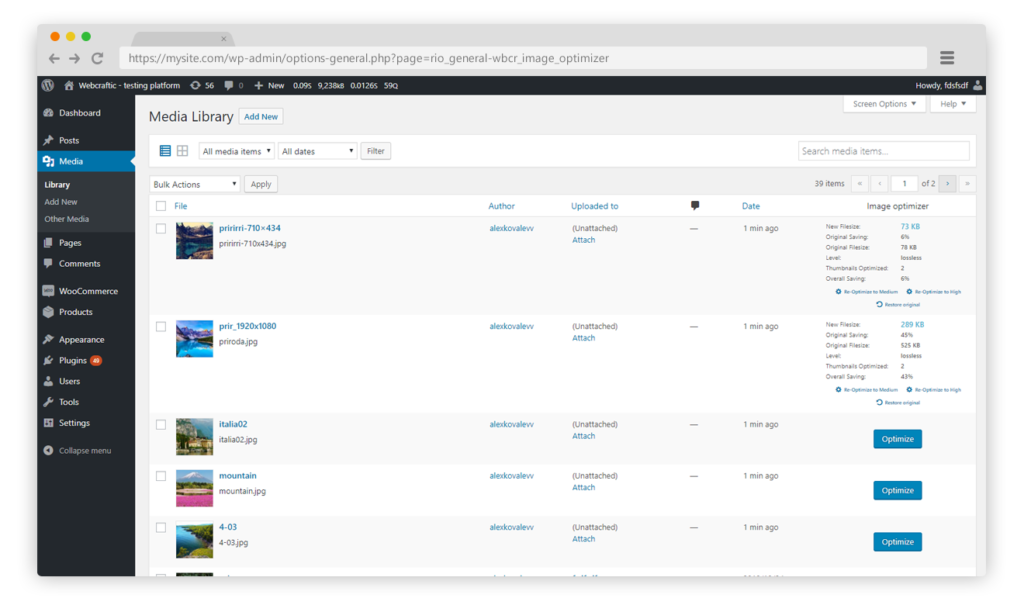Viewport: 1024px width, 605px height.
Task: Go to next page arrow in pagination
Action: pos(948,184)
